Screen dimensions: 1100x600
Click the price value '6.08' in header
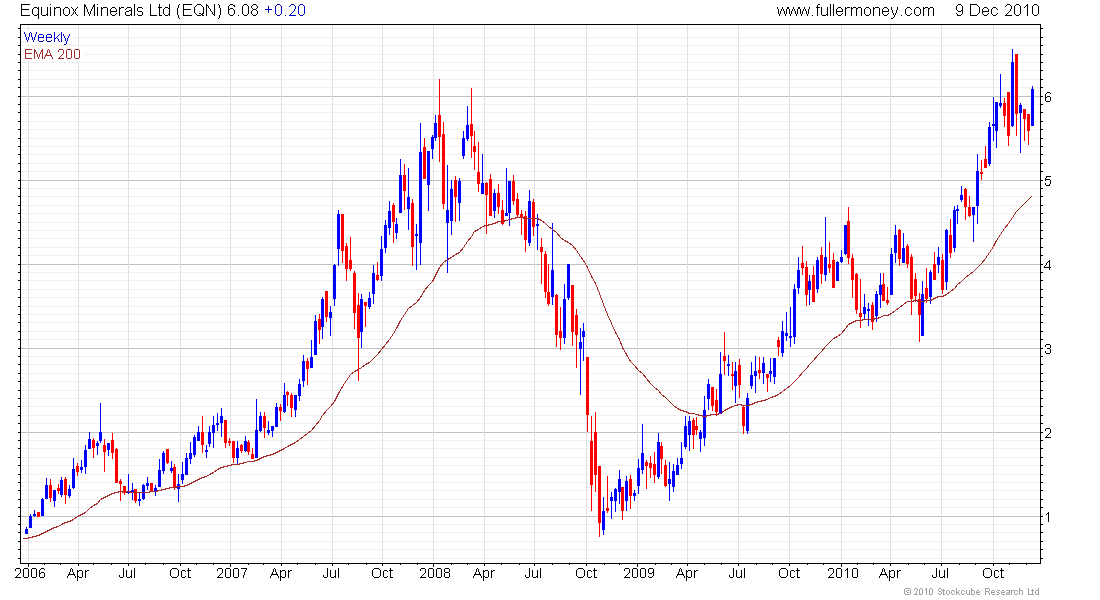243,11
